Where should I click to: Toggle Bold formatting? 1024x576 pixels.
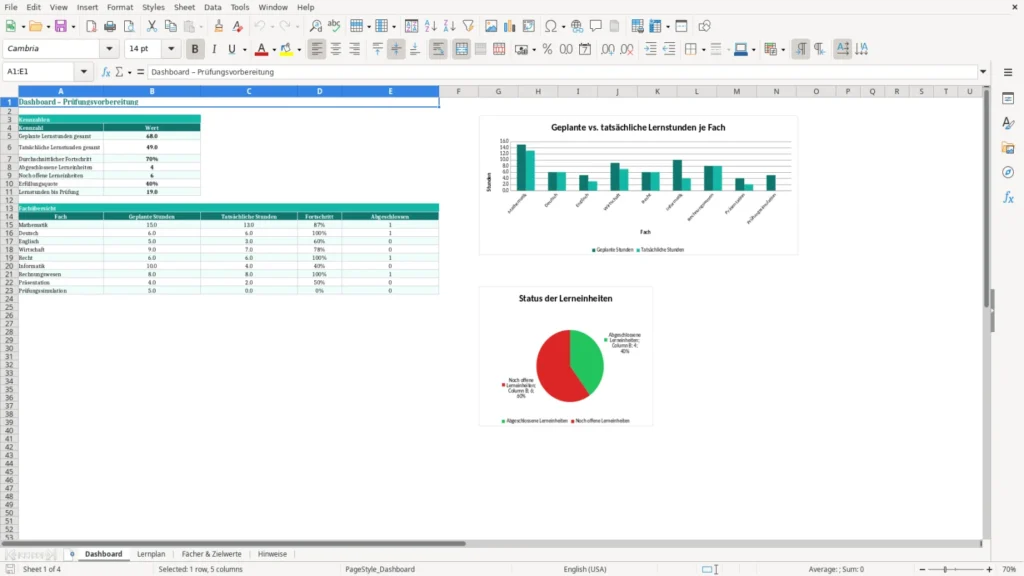(195, 49)
